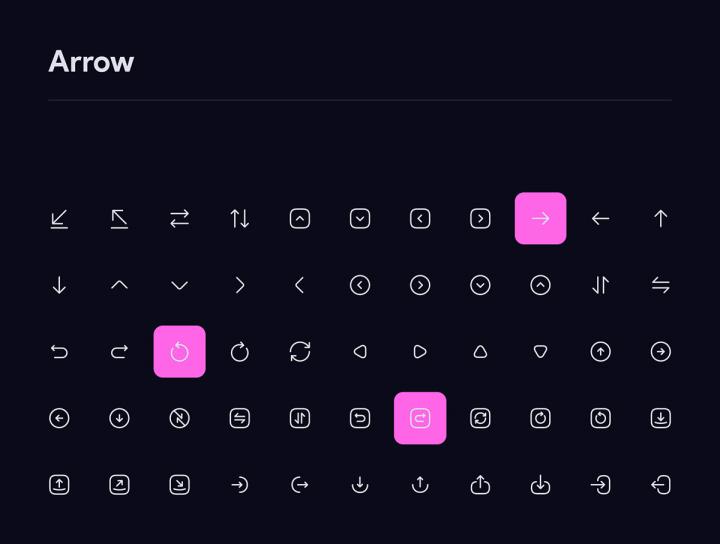Select the filled-outline triangle pointing right

click(x=420, y=352)
